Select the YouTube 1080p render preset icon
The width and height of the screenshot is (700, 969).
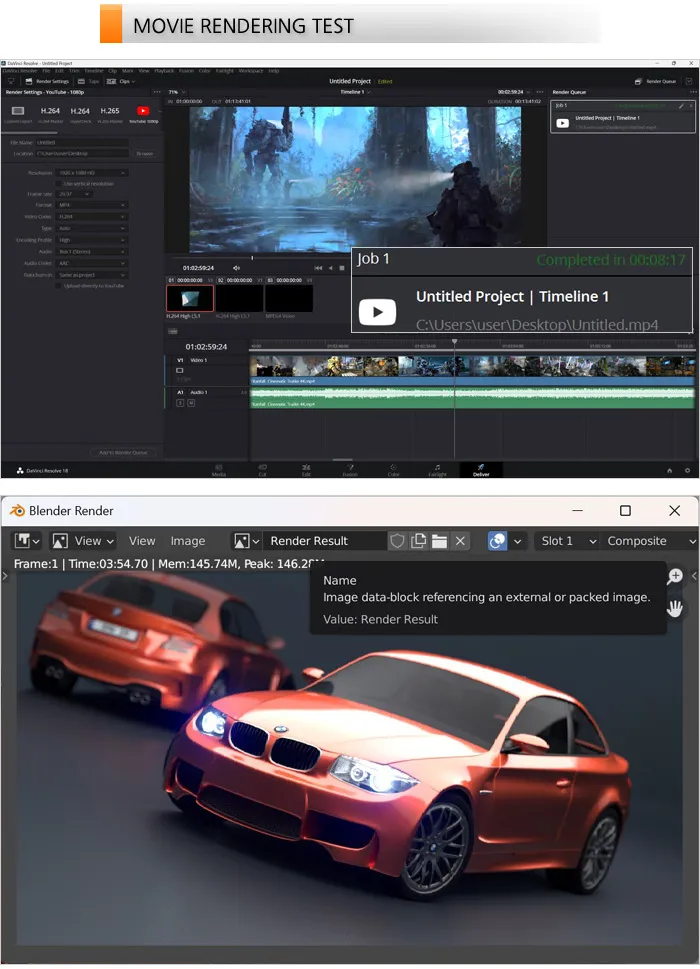tap(143, 111)
